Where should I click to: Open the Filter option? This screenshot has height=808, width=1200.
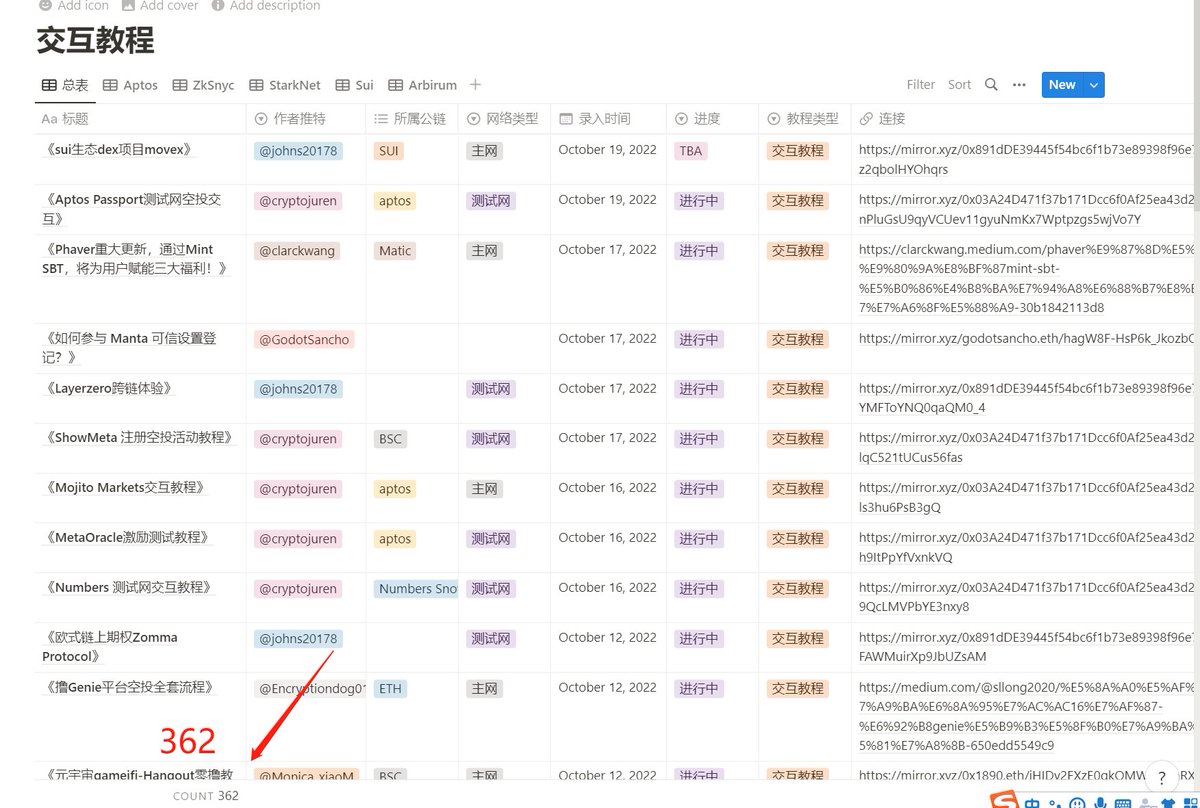(x=921, y=85)
